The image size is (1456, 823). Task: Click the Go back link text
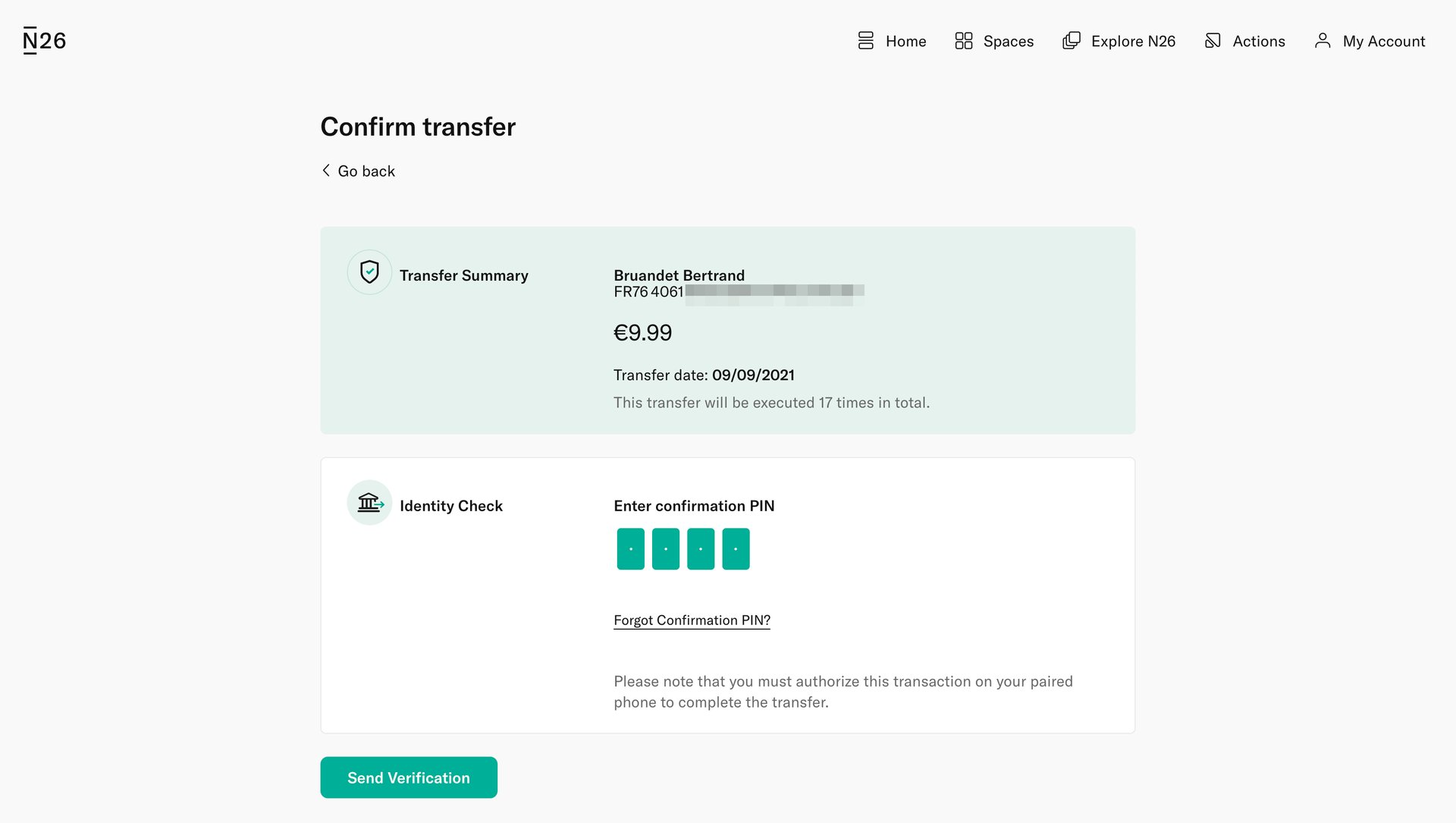(367, 171)
